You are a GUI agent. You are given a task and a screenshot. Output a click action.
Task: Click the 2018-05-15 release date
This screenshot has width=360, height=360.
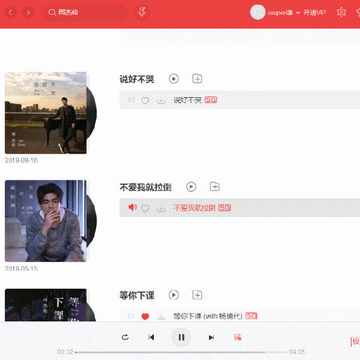click(x=21, y=268)
